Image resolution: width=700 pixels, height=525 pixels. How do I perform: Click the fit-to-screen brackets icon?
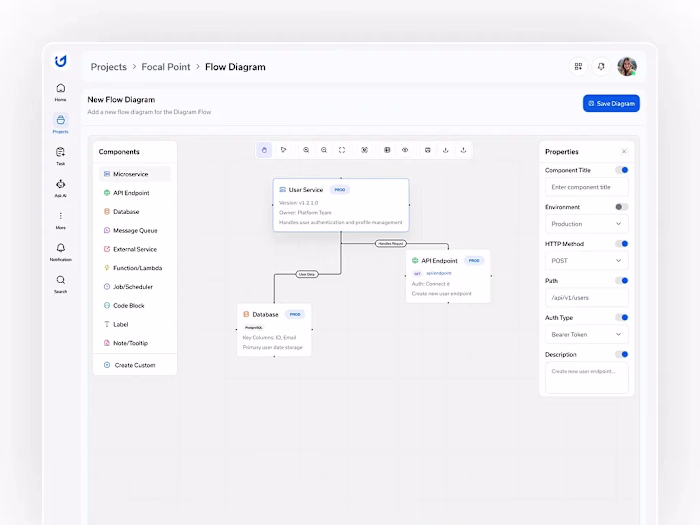click(342, 150)
